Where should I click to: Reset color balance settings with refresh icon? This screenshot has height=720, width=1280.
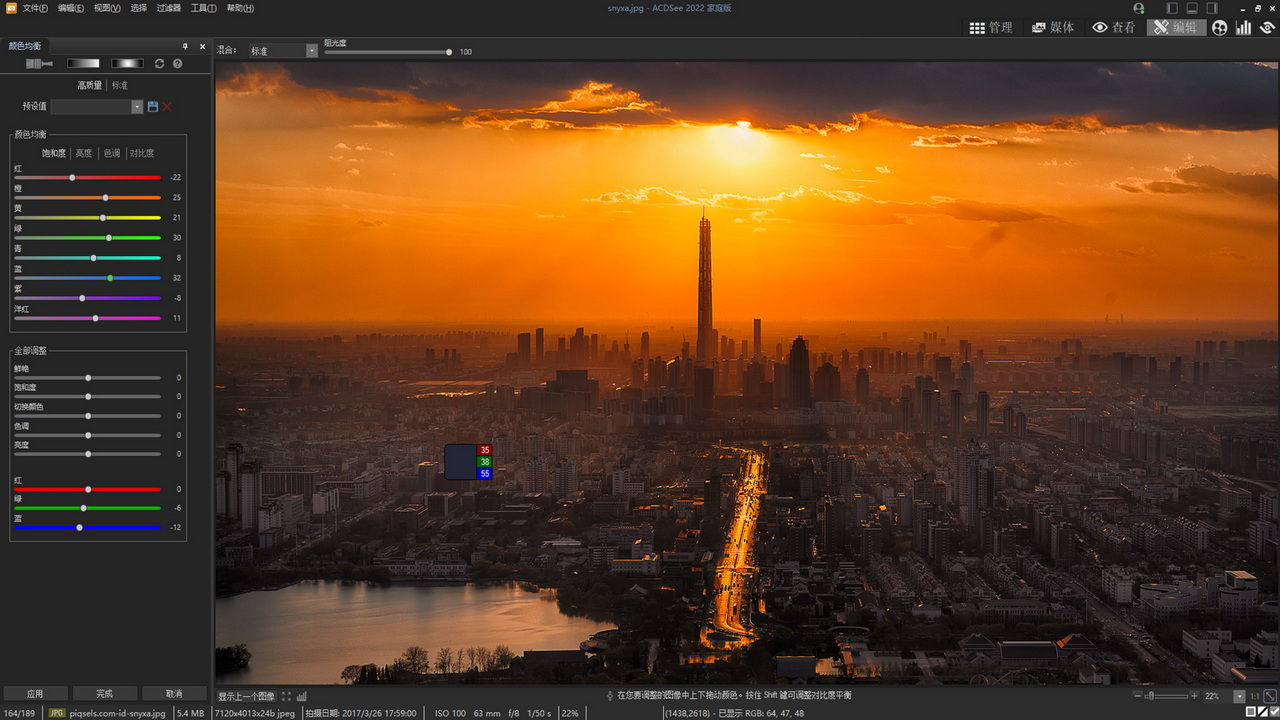click(x=159, y=64)
